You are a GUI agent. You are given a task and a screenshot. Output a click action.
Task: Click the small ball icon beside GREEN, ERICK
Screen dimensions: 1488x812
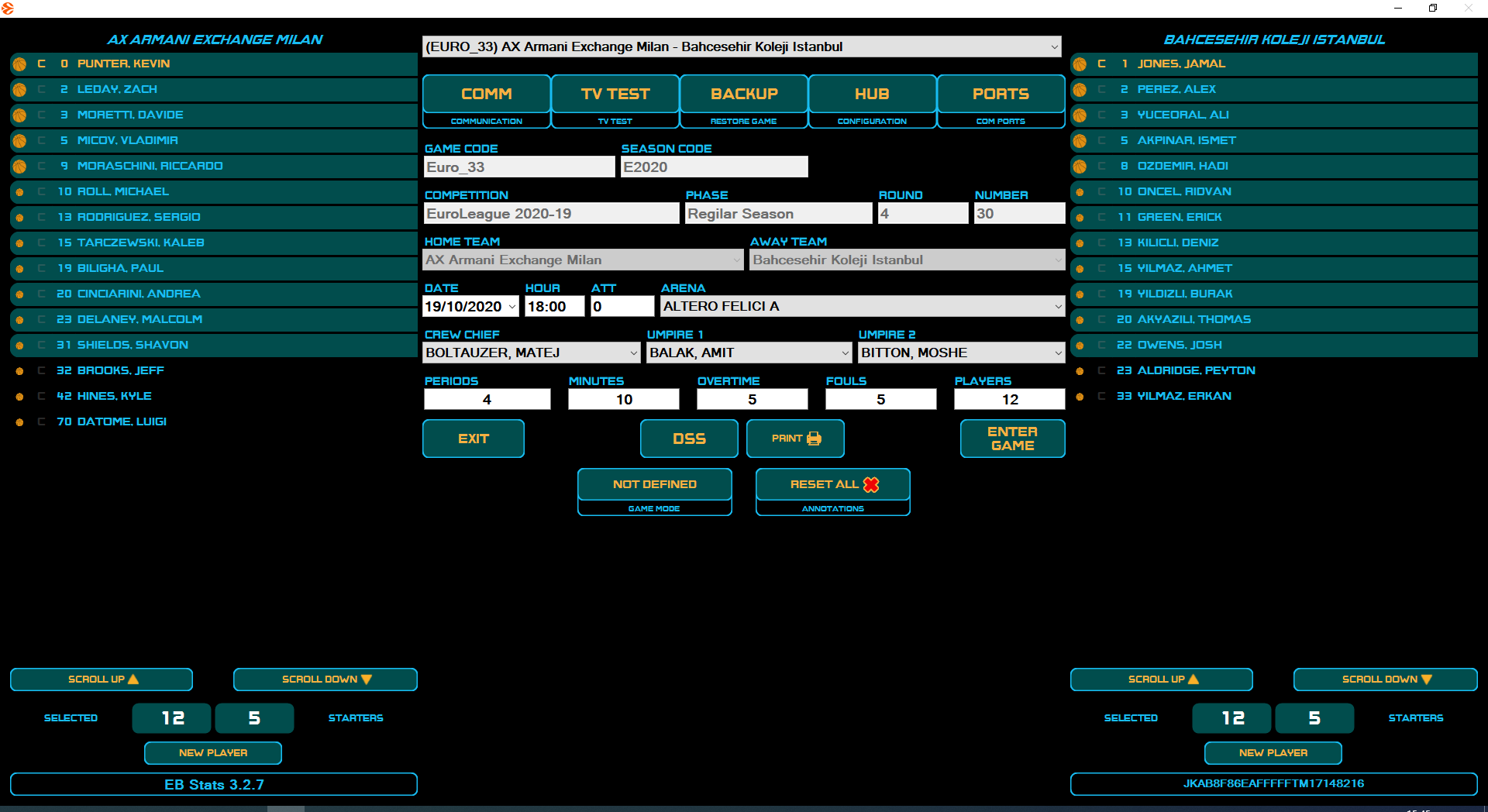click(x=1080, y=218)
